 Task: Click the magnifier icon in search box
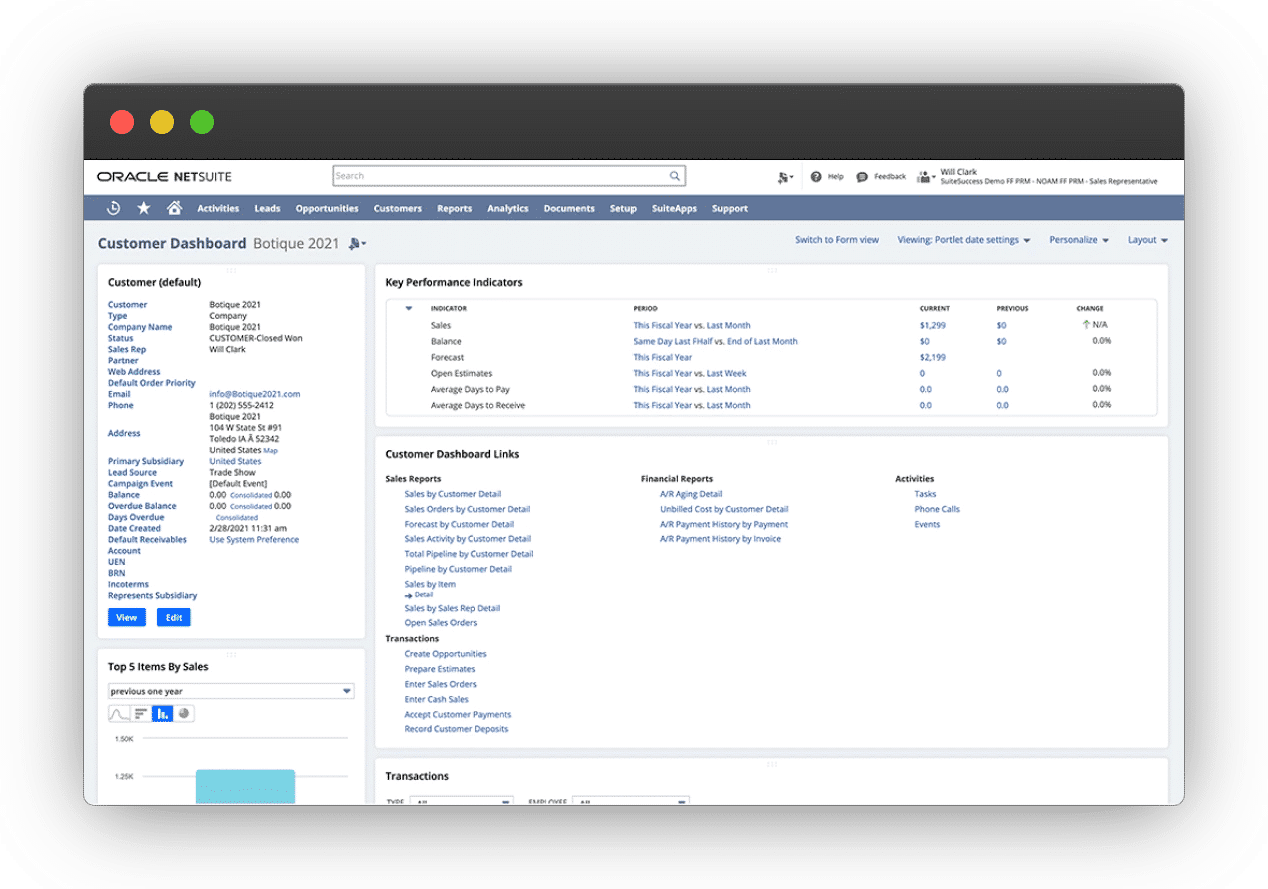(675, 176)
